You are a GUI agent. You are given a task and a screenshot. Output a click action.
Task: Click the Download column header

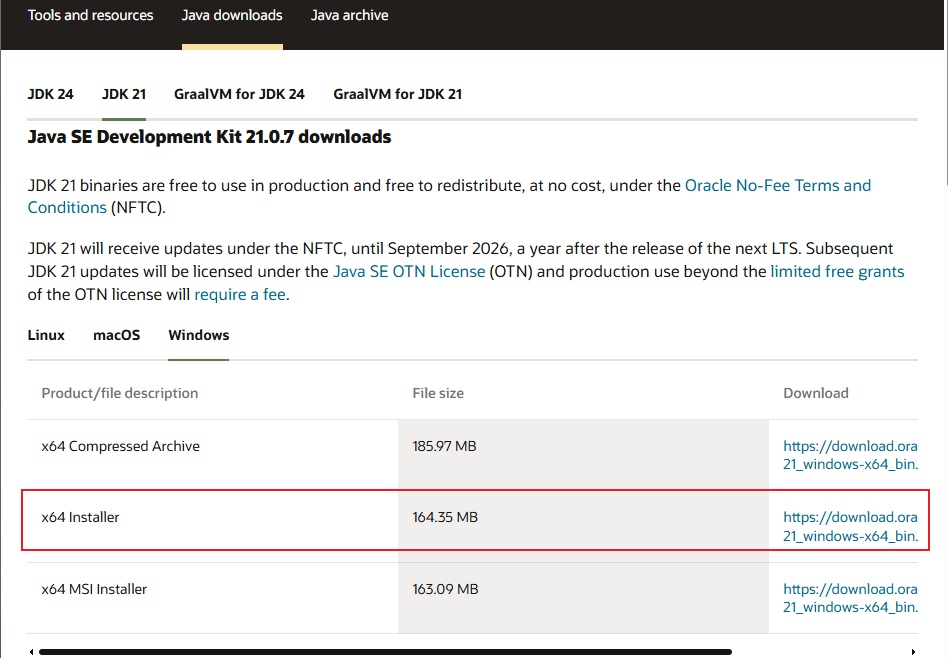pos(816,393)
